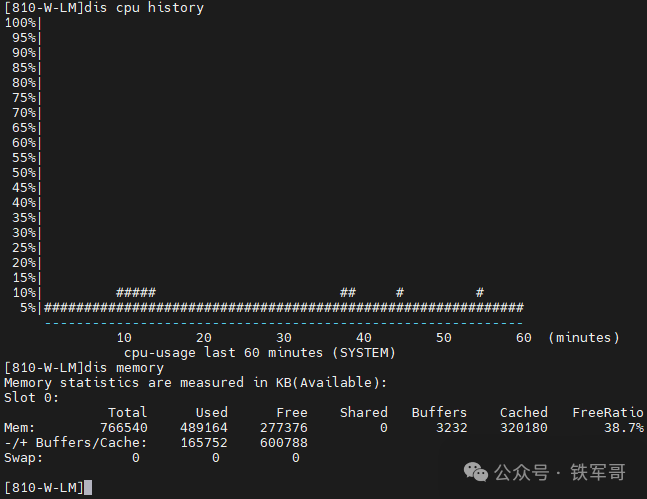The height and width of the screenshot is (499, 647).
Task: Click the WeChat logo in the watermark
Action: point(479,472)
